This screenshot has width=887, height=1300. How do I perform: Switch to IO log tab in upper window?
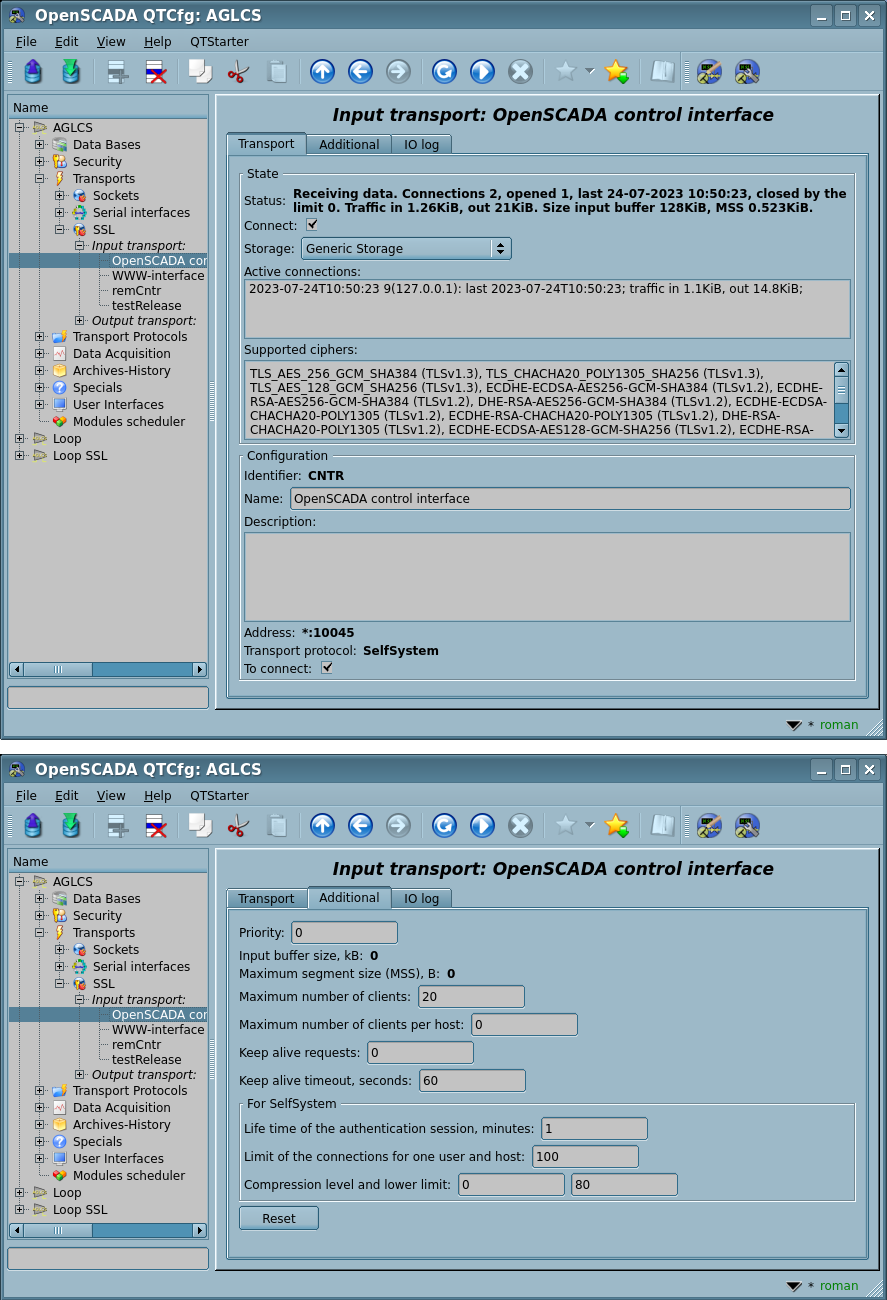tap(421, 145)
